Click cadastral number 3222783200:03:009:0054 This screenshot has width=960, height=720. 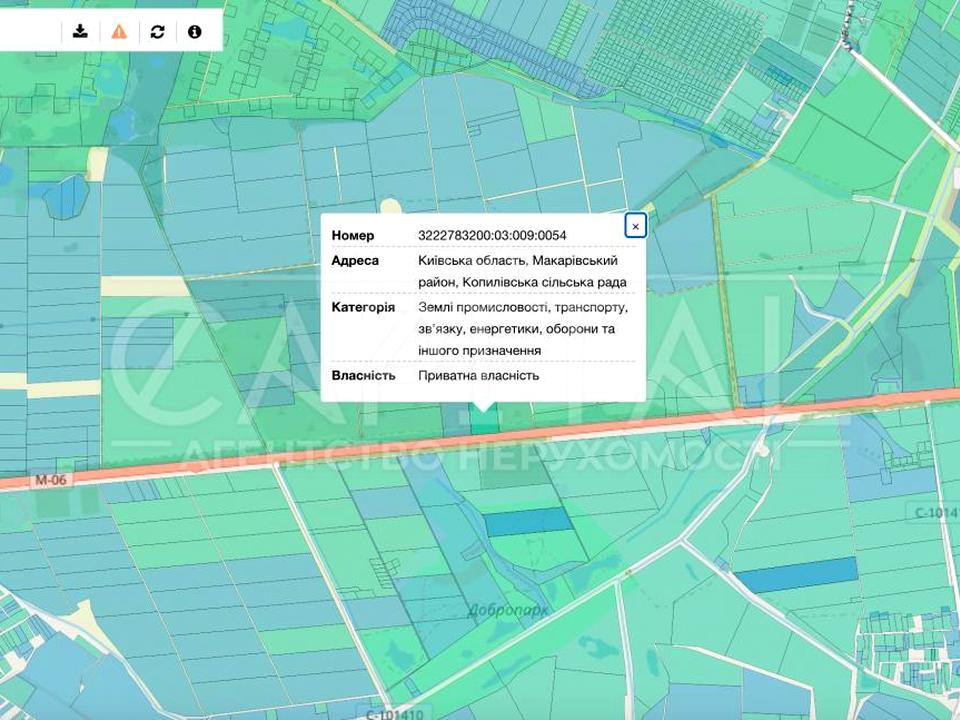(492, 236)
